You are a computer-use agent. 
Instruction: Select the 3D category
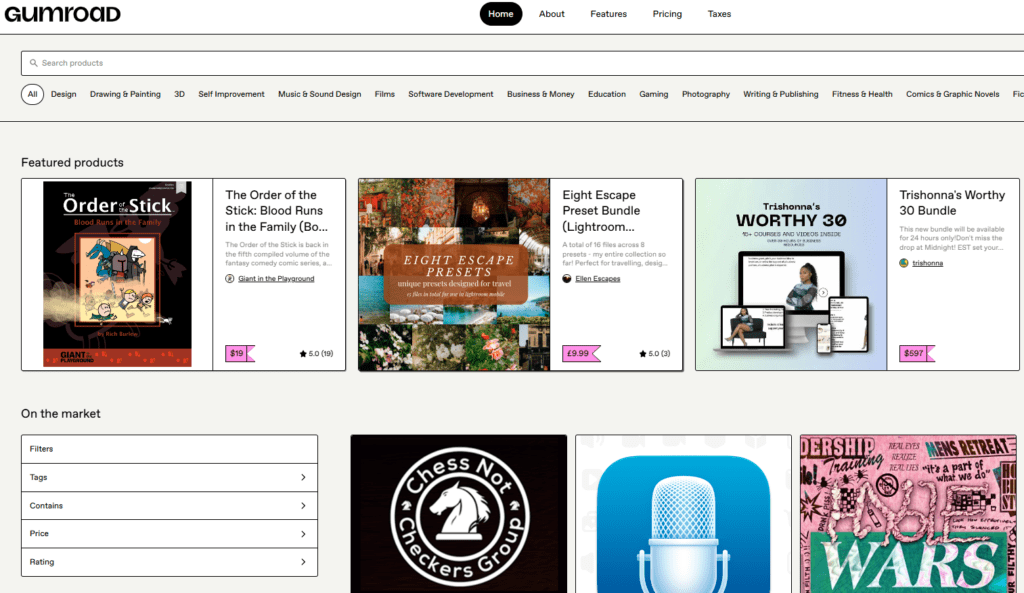(x=180, y=94)
